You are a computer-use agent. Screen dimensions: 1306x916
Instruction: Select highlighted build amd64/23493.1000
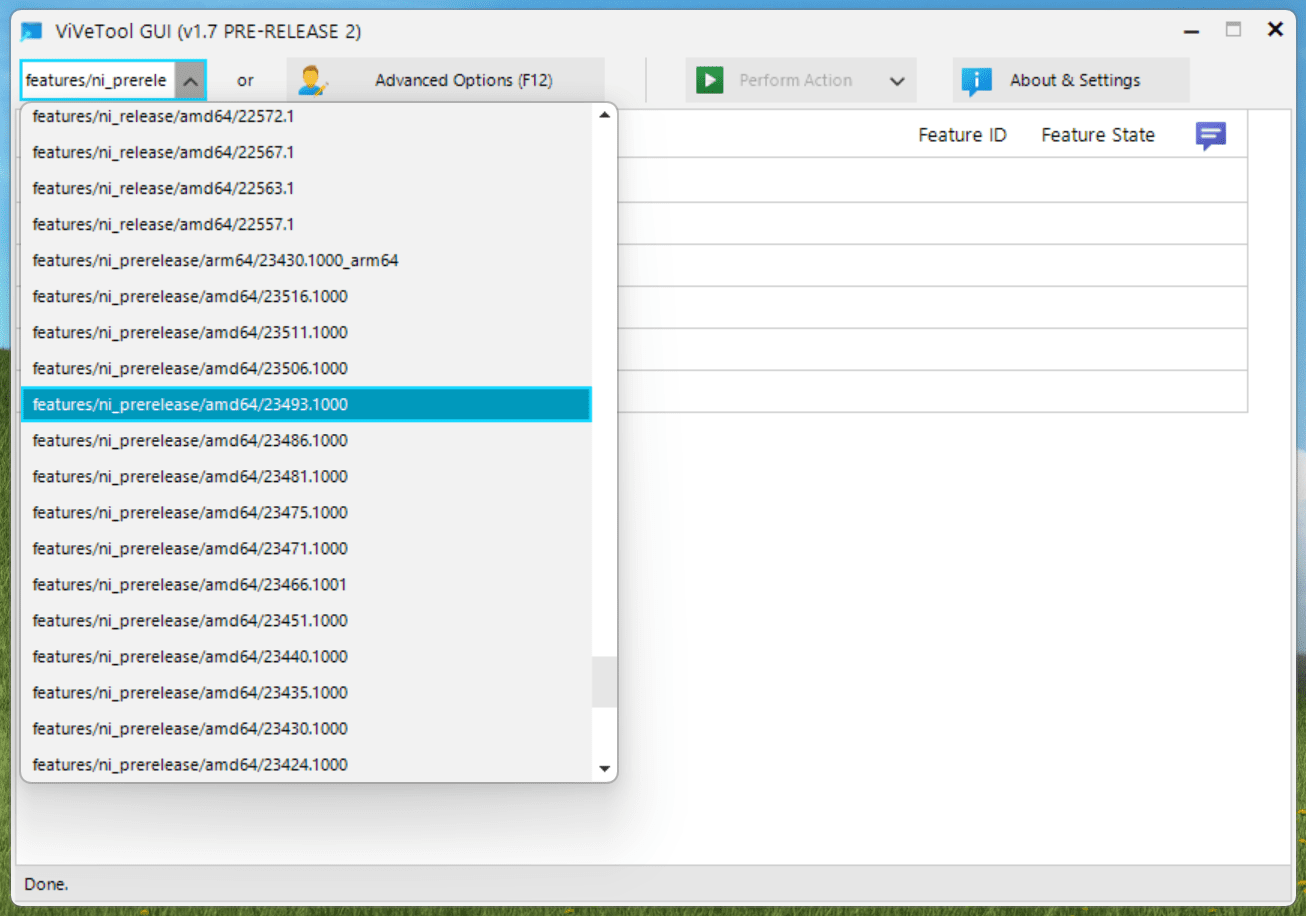(306, 404)
